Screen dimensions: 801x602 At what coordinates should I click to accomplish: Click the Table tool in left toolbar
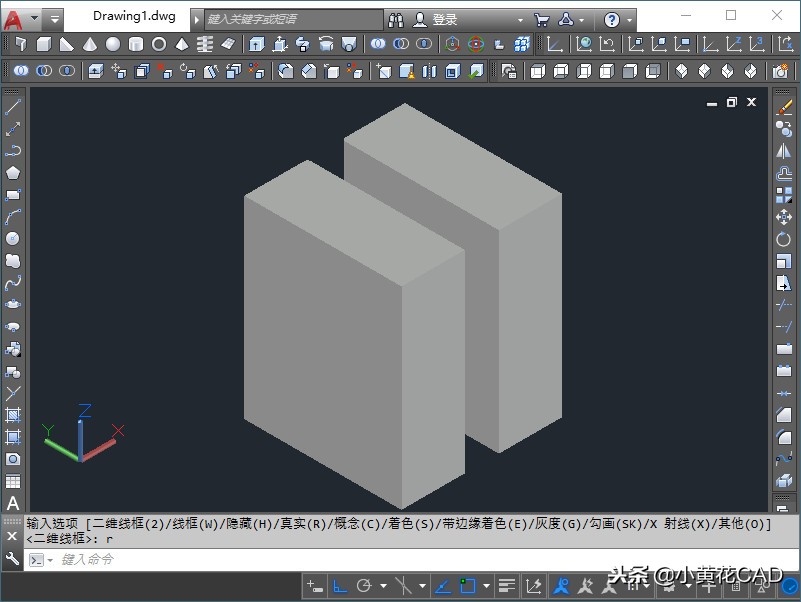coord(13,481)
